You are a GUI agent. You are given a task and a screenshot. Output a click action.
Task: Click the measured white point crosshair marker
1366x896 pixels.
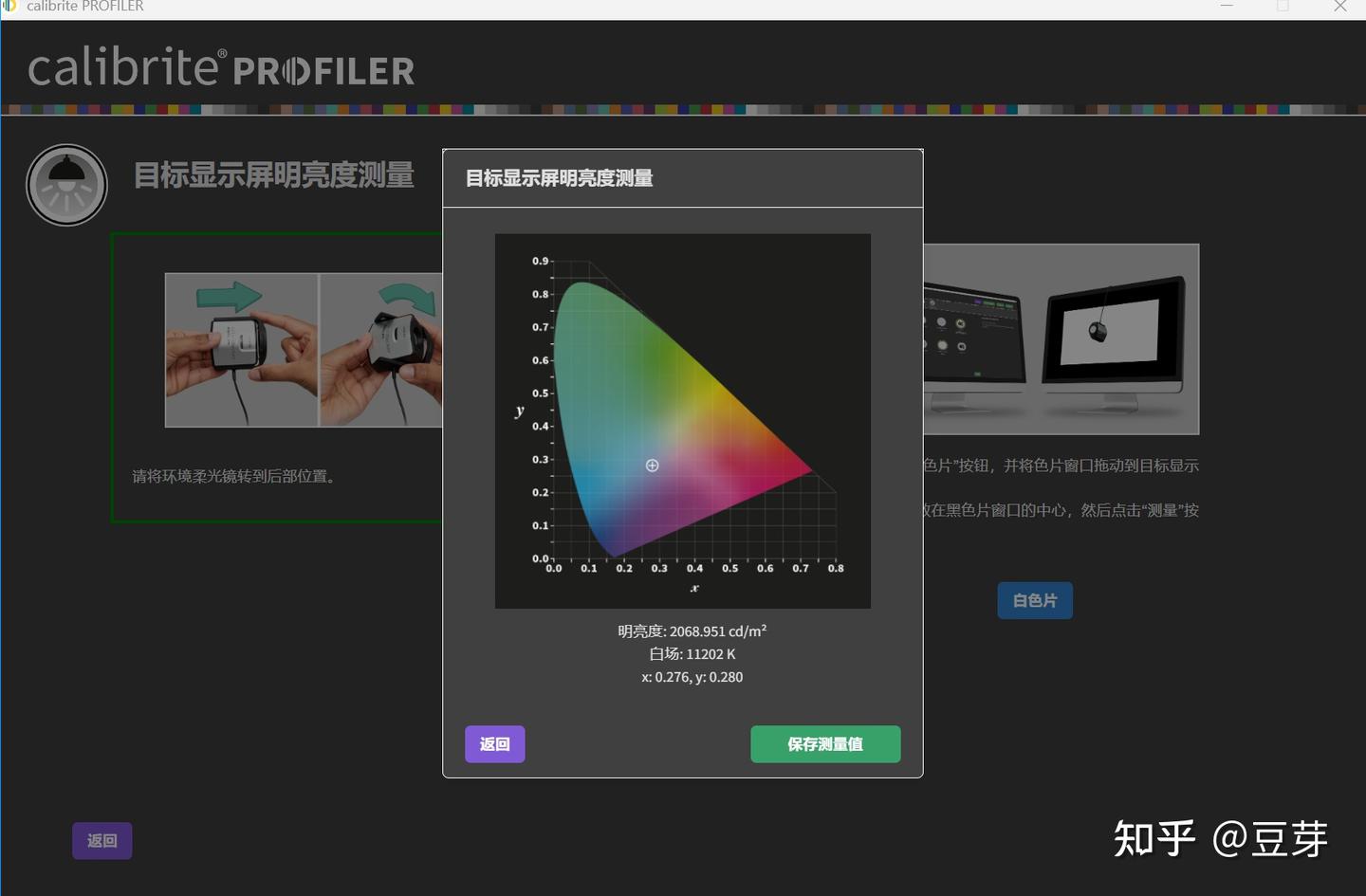(x=653, y=466)
